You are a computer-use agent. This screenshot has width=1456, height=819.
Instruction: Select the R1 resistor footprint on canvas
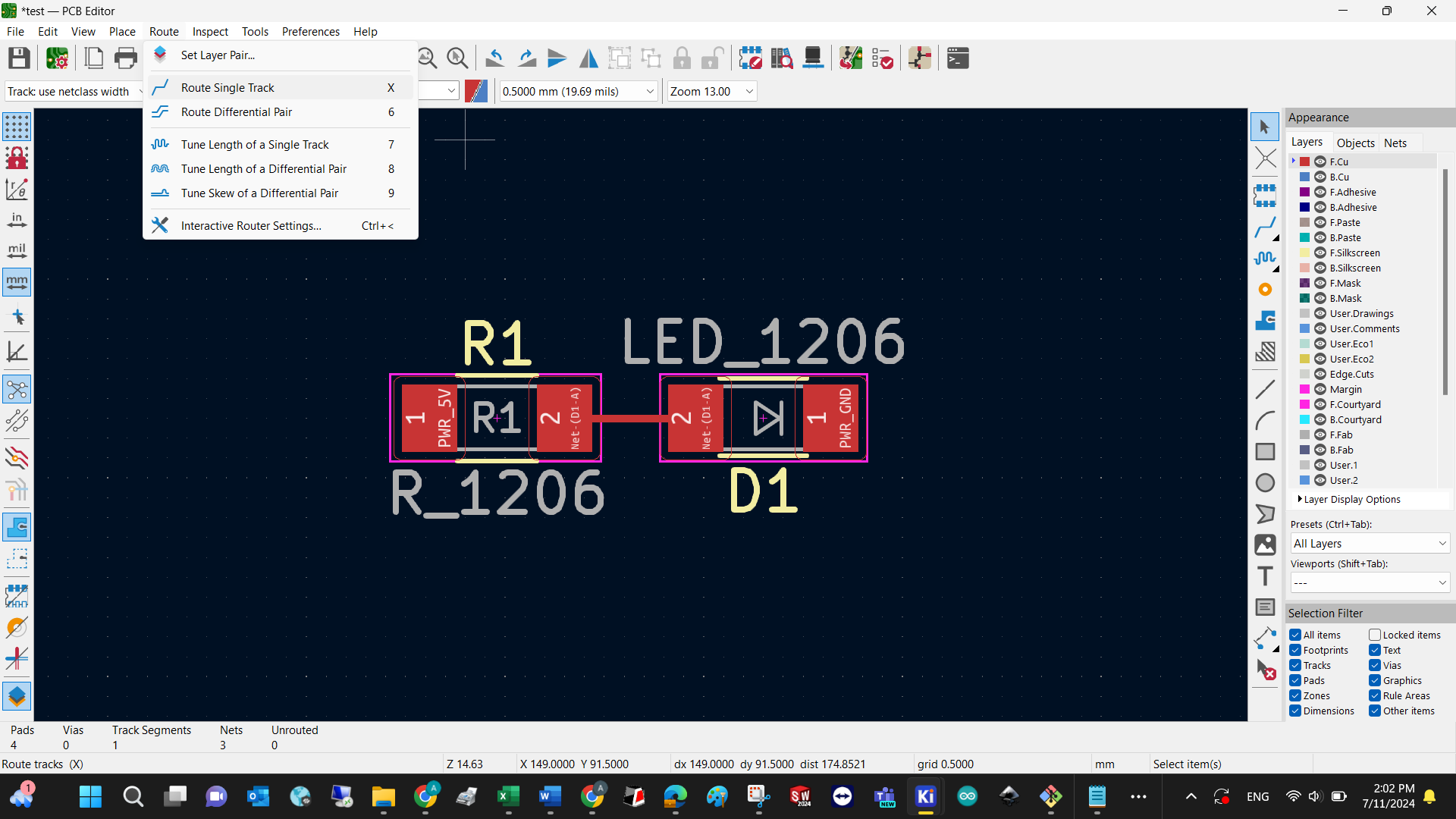tap(496, 418)
